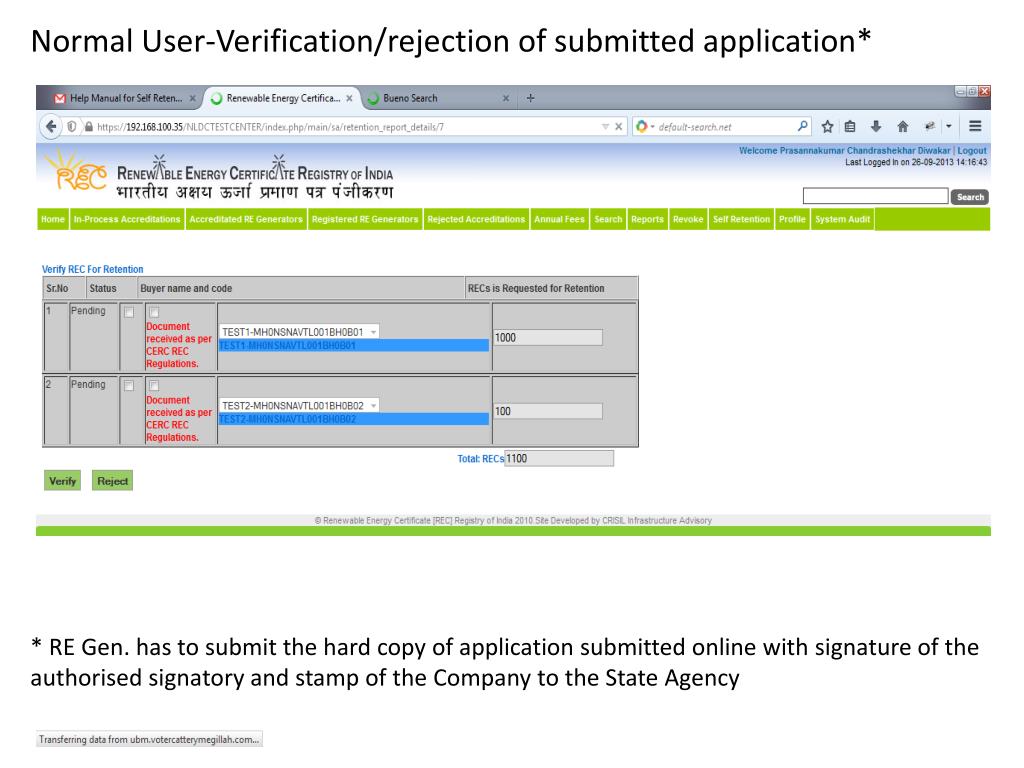This screenshot has width=1024, height=768.
Task: Tick row 2 status checkbox
Action: click(x=129, y=386)
